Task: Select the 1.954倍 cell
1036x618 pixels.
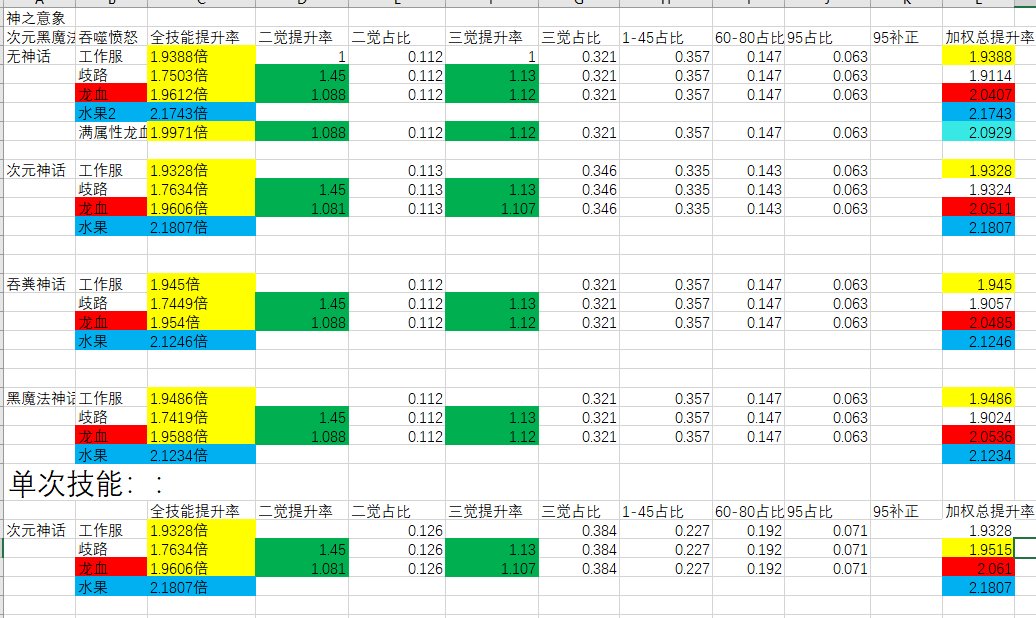Action: coord(201,323)
